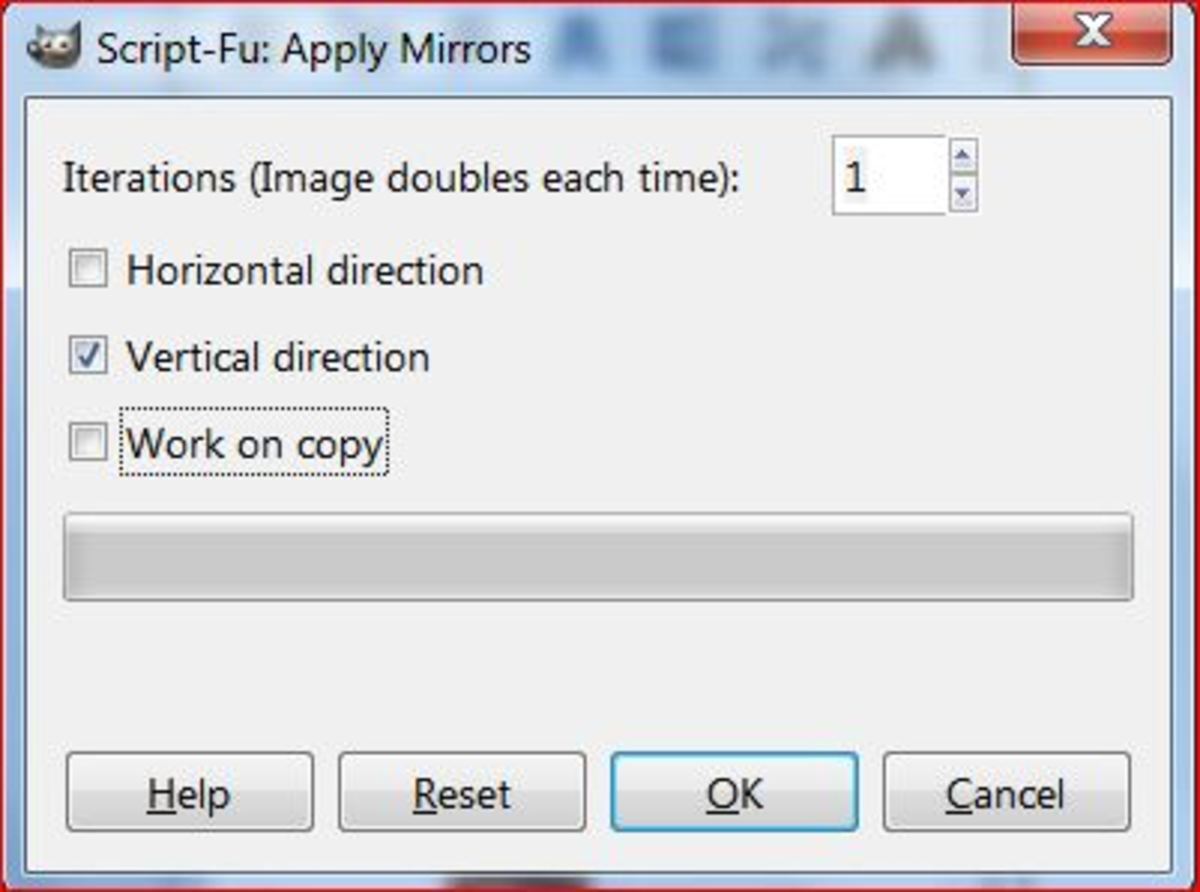Screen dimensions: 1200x892
Task: Cancel the Apply Mirrors script
Action: coord(1006,793)
